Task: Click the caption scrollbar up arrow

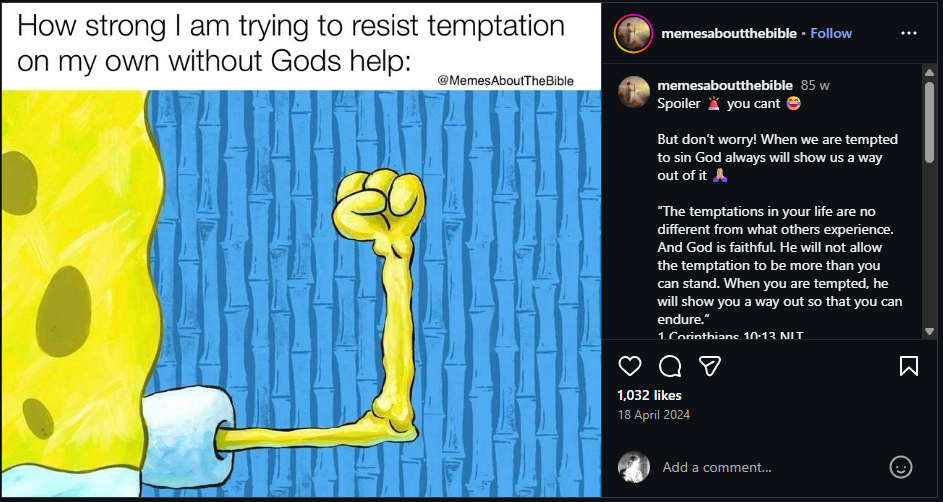Action: [x=929, y=73]
